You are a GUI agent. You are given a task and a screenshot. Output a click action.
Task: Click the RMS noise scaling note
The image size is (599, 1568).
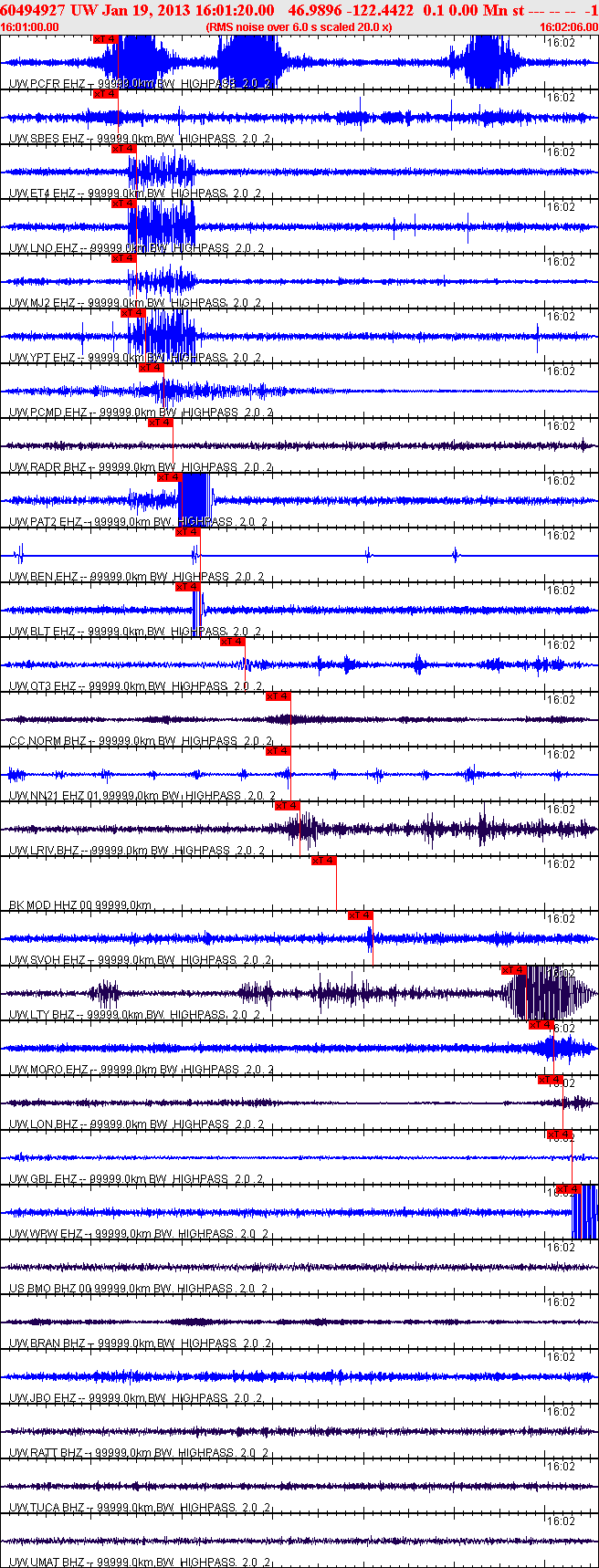299,26
